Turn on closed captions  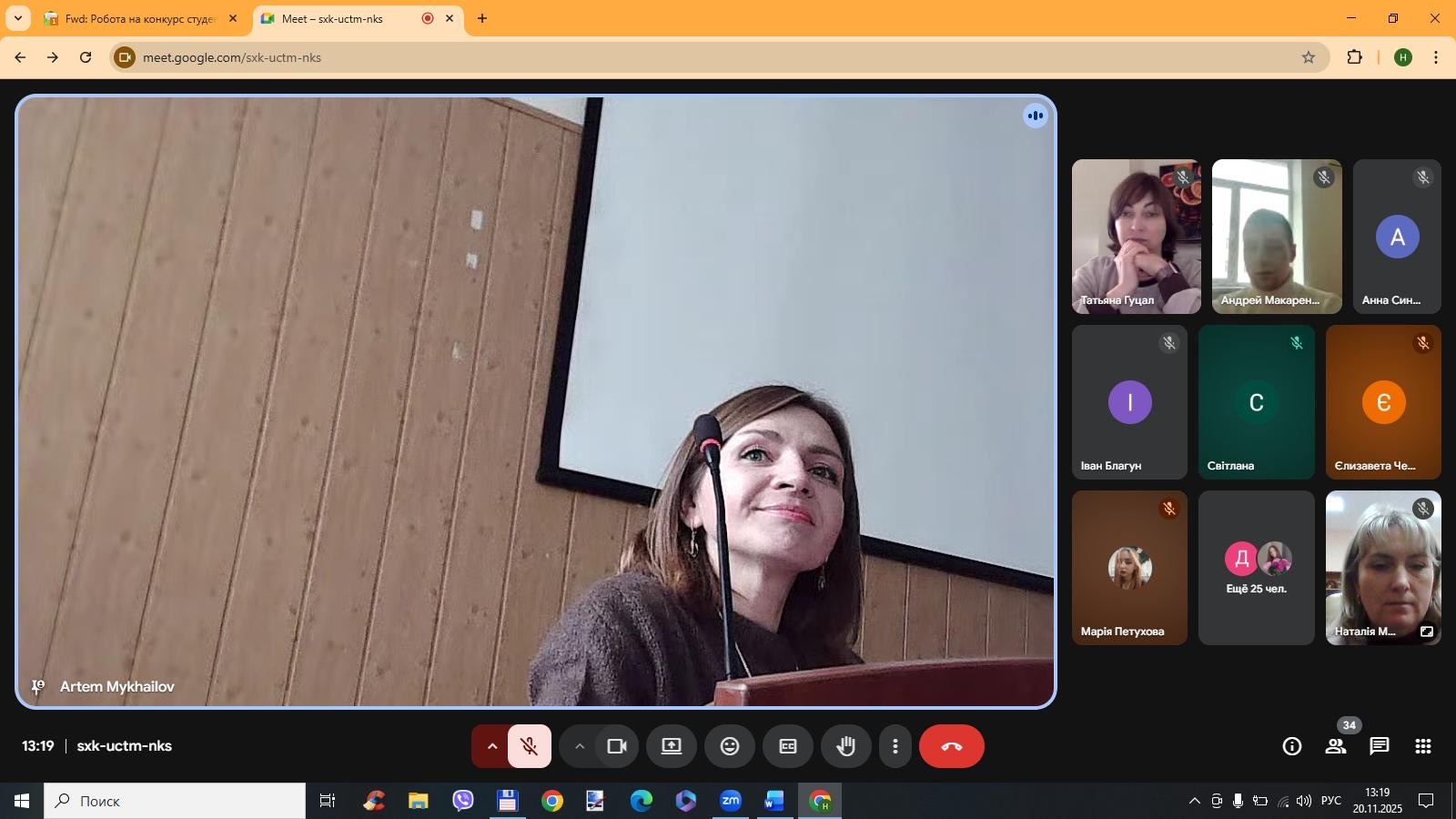(788, 746)
